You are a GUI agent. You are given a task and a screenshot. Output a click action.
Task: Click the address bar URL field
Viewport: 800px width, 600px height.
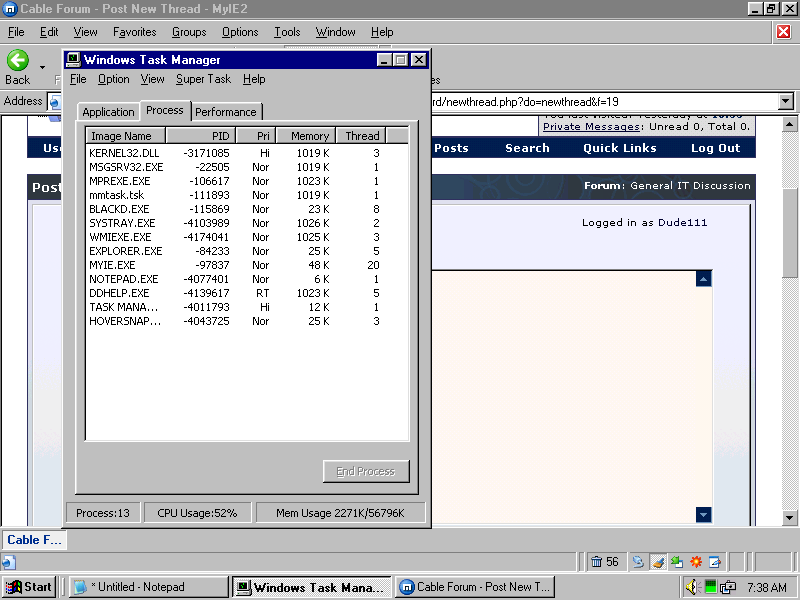(x=605, y=102)
